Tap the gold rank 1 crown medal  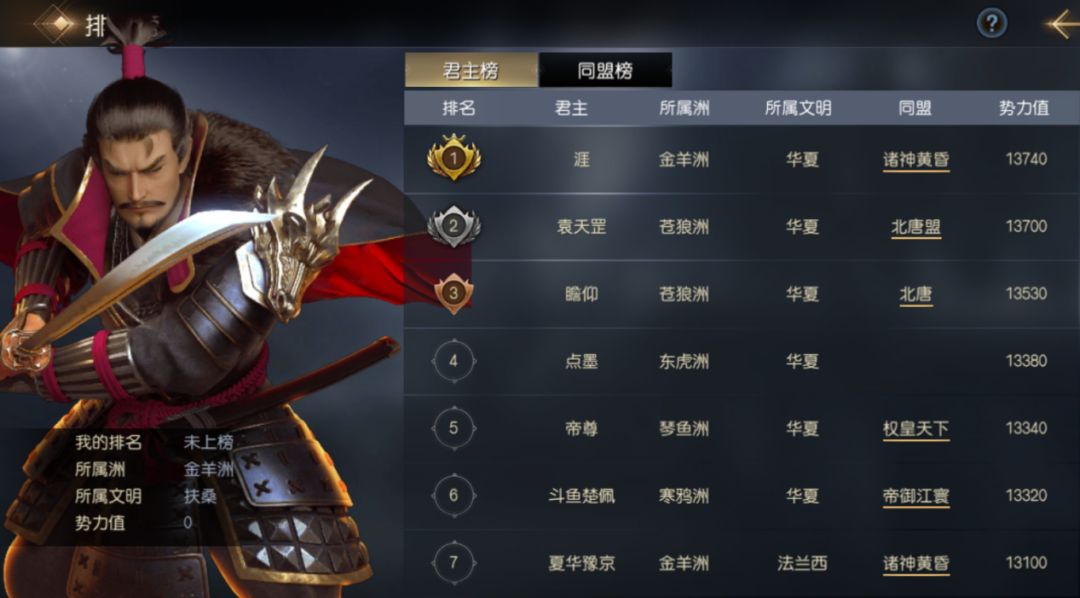pyautogui.click(x=453, y=158)
